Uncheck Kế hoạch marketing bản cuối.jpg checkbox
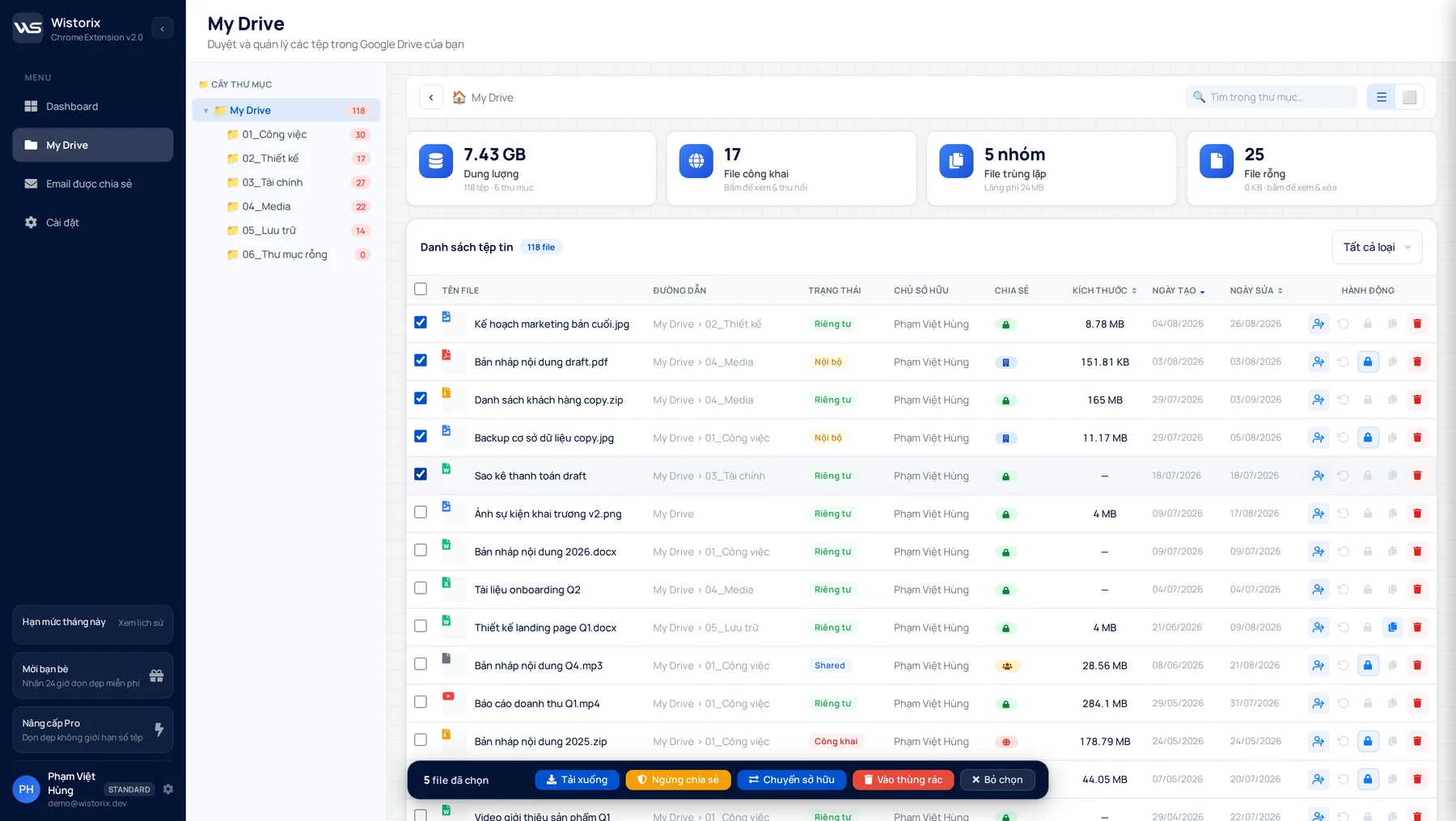 click(x=421, y=322)
